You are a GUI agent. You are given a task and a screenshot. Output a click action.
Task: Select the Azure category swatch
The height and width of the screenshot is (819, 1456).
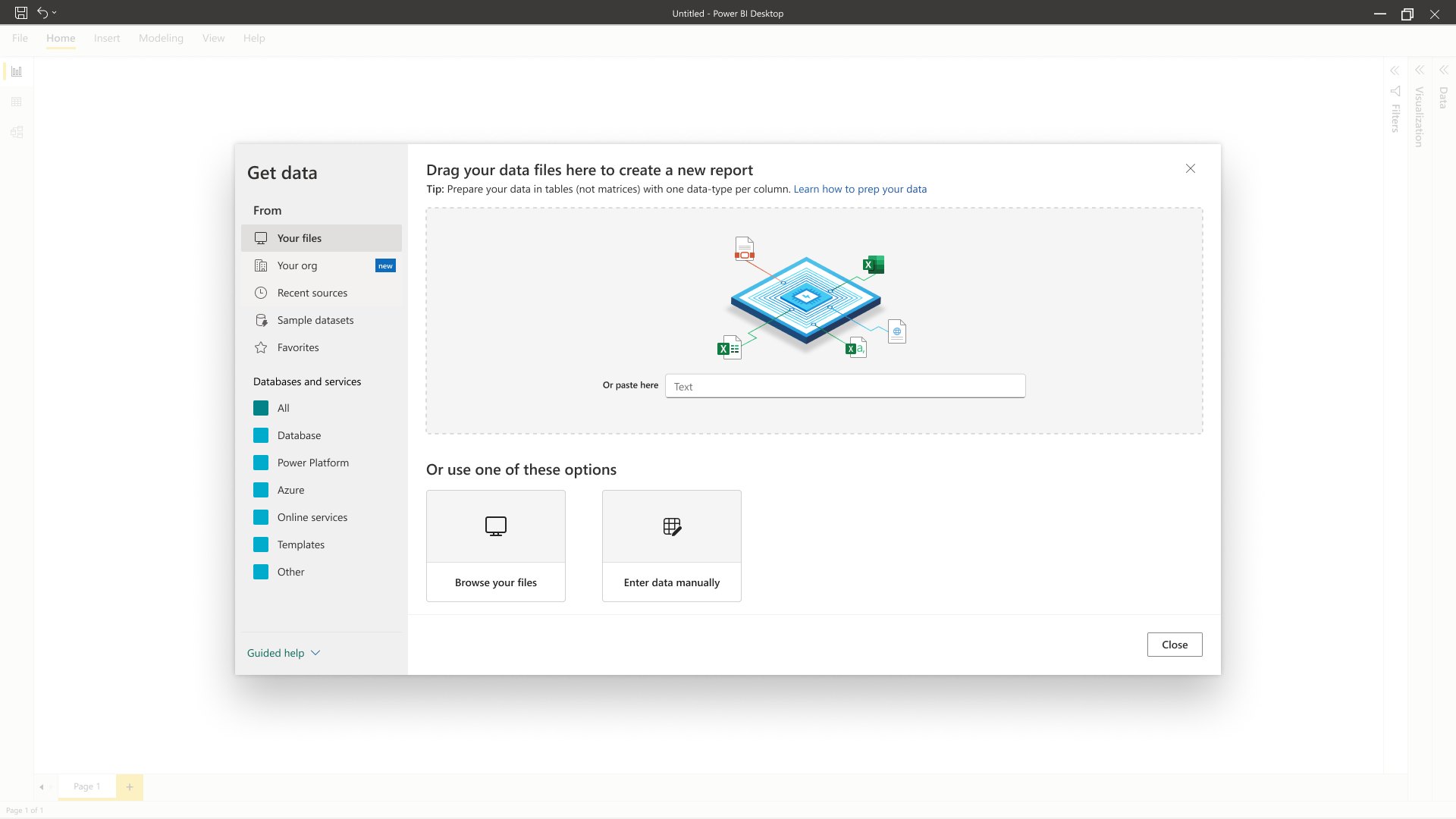pyautogui.click(x=261, y=490)
